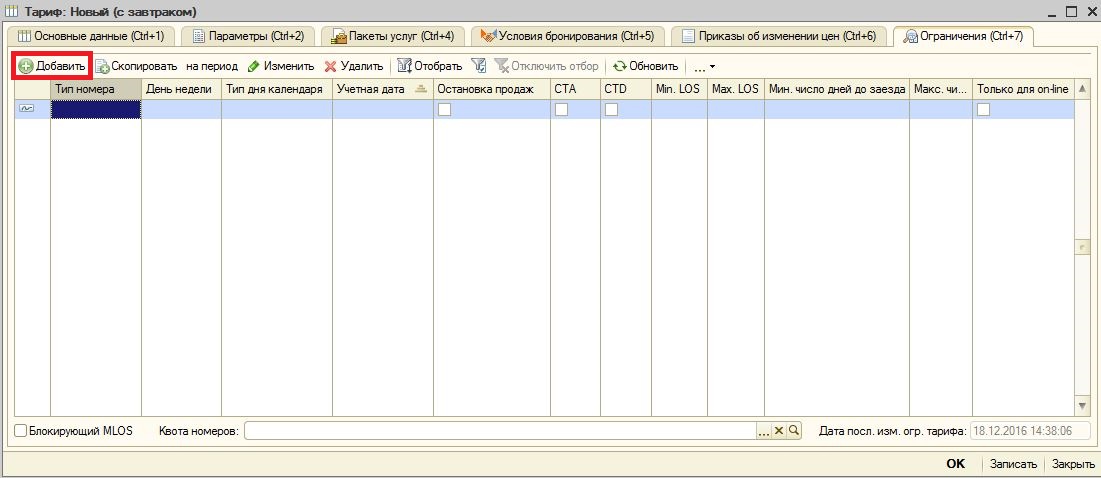The width and height of the screenshot is (1101, 478).
Task: Enable the Блокирующий MLOS checkbox
Action: [21, 430]
